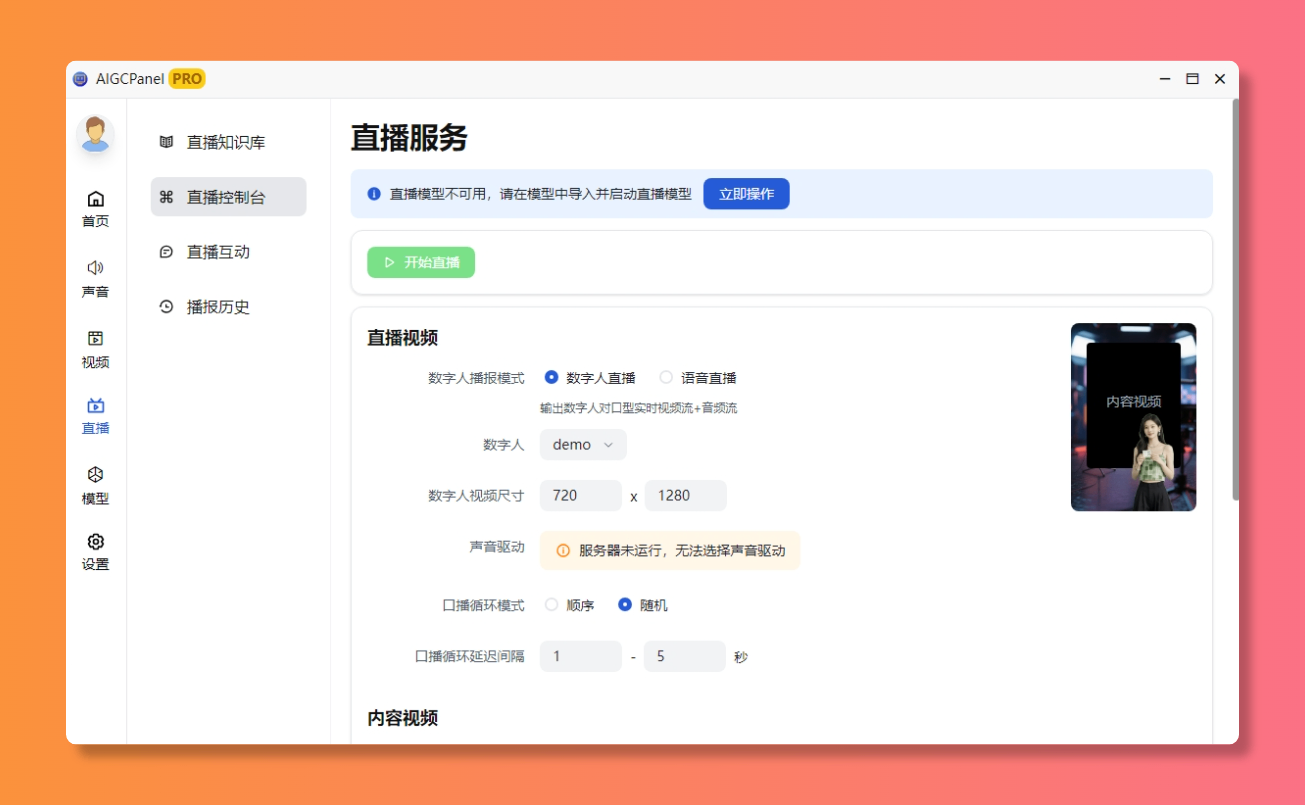Choose 顺序 loop mode radio button
This screenshot has width=1305, height=805.
[551, 605]
